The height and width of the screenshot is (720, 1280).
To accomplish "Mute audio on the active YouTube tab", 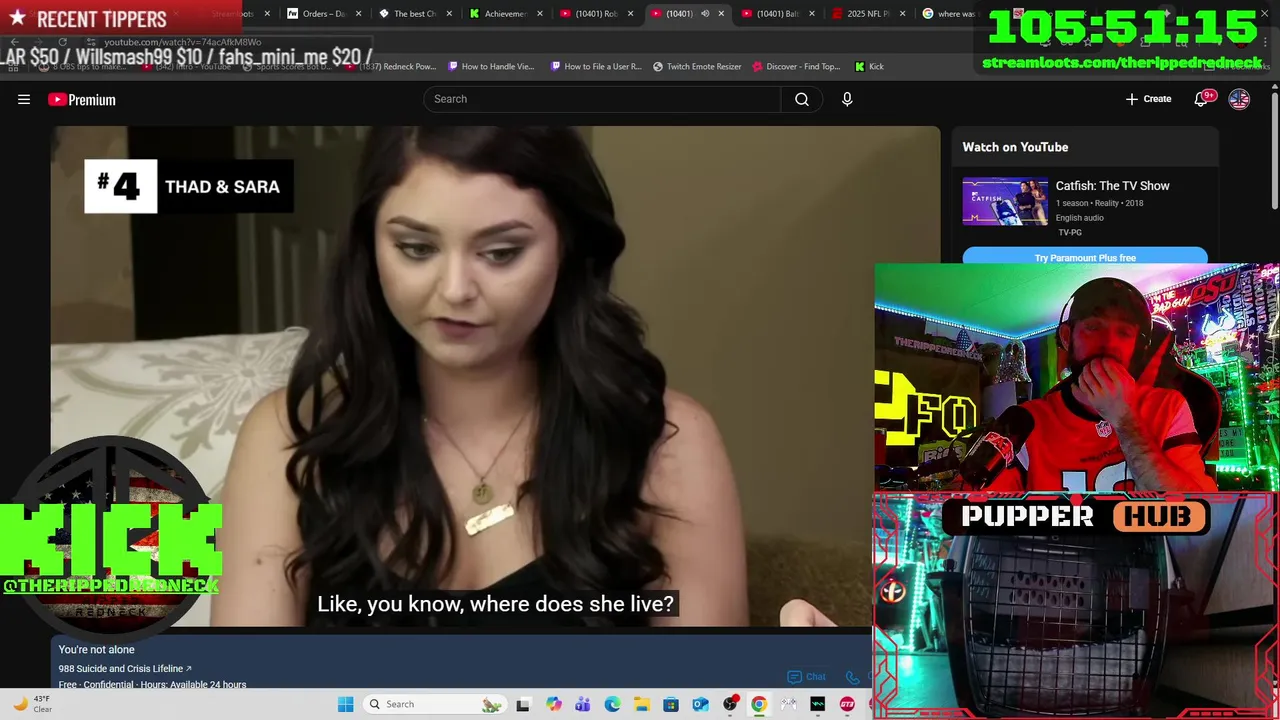I will 705,14.
